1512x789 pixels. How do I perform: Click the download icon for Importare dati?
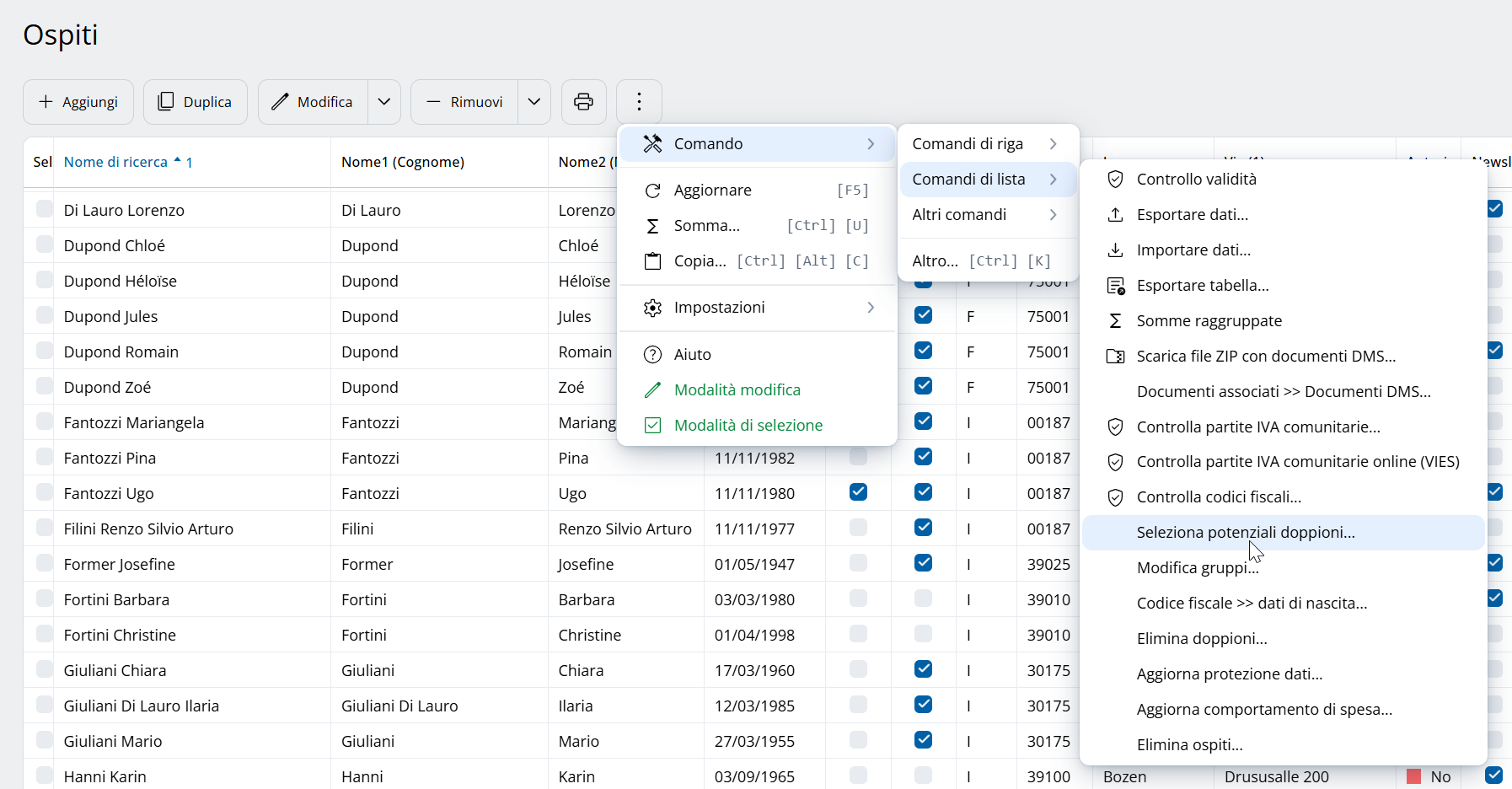(1115, 250)
